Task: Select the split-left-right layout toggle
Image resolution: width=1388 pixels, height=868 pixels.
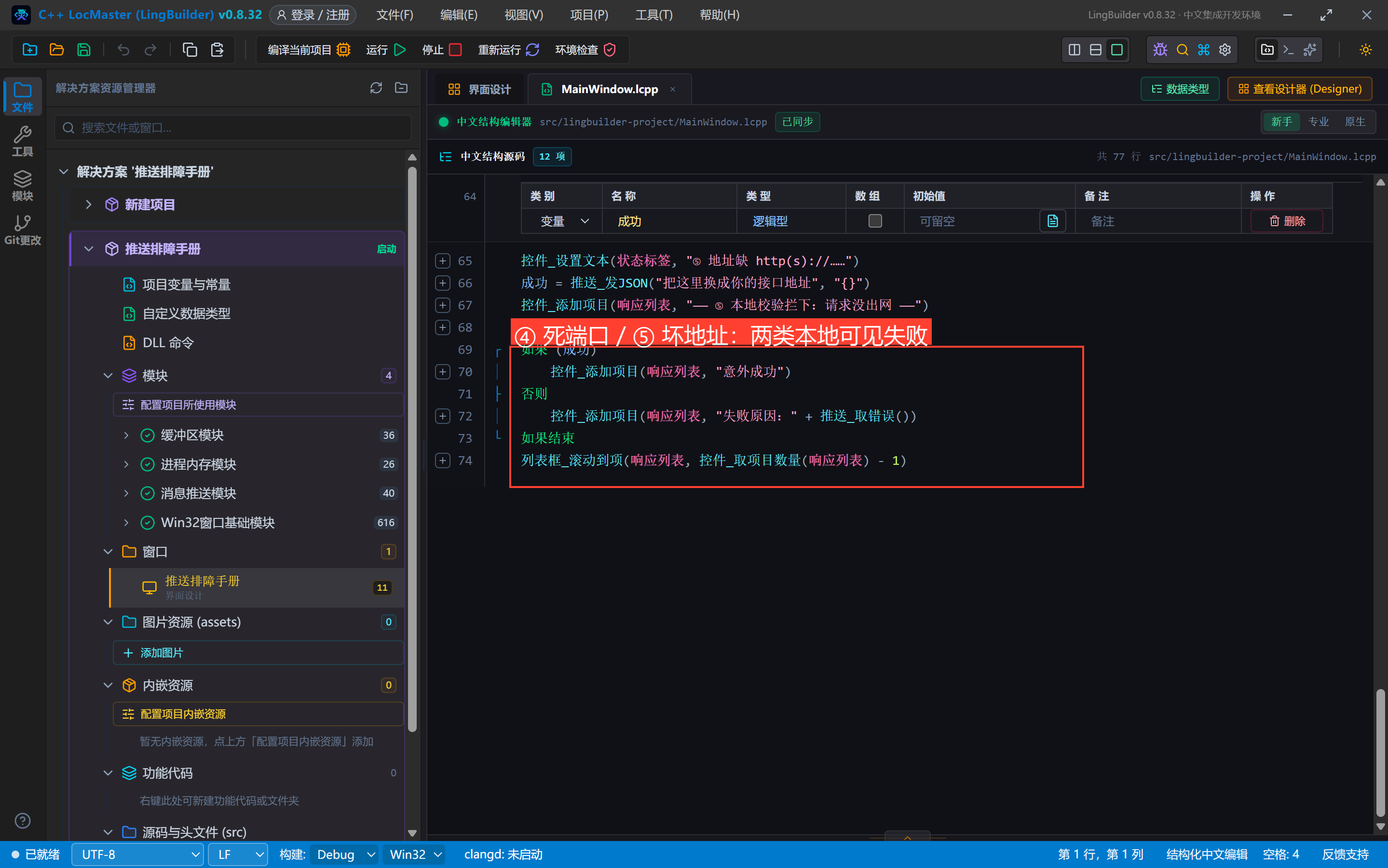Action: tap(1074, 50)
